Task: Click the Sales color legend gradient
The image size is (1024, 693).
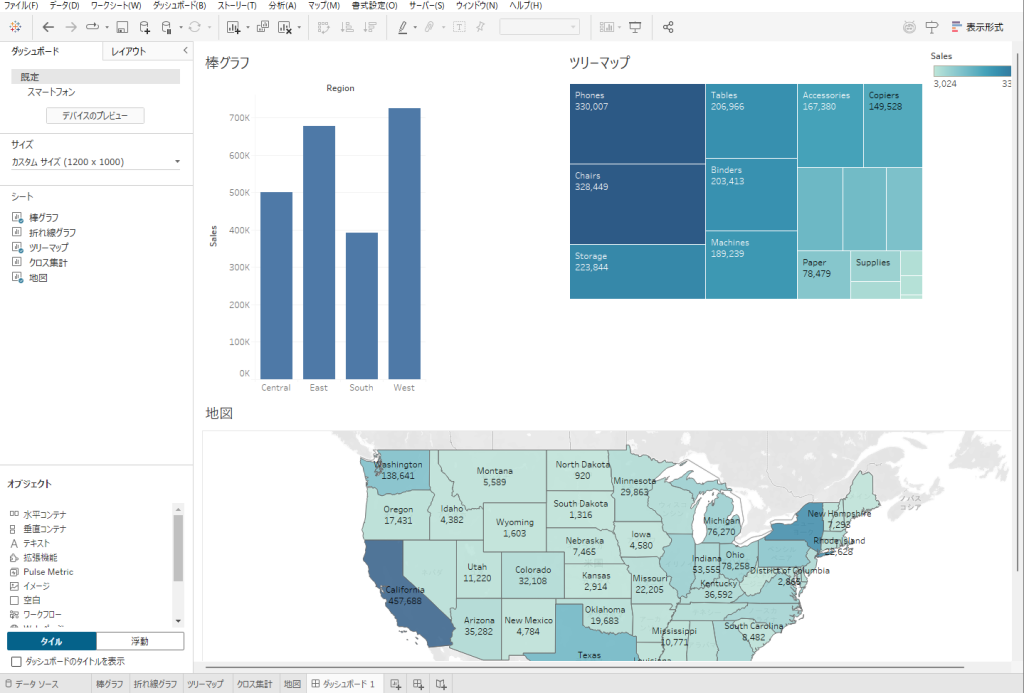Action: (x=970, y=71)
